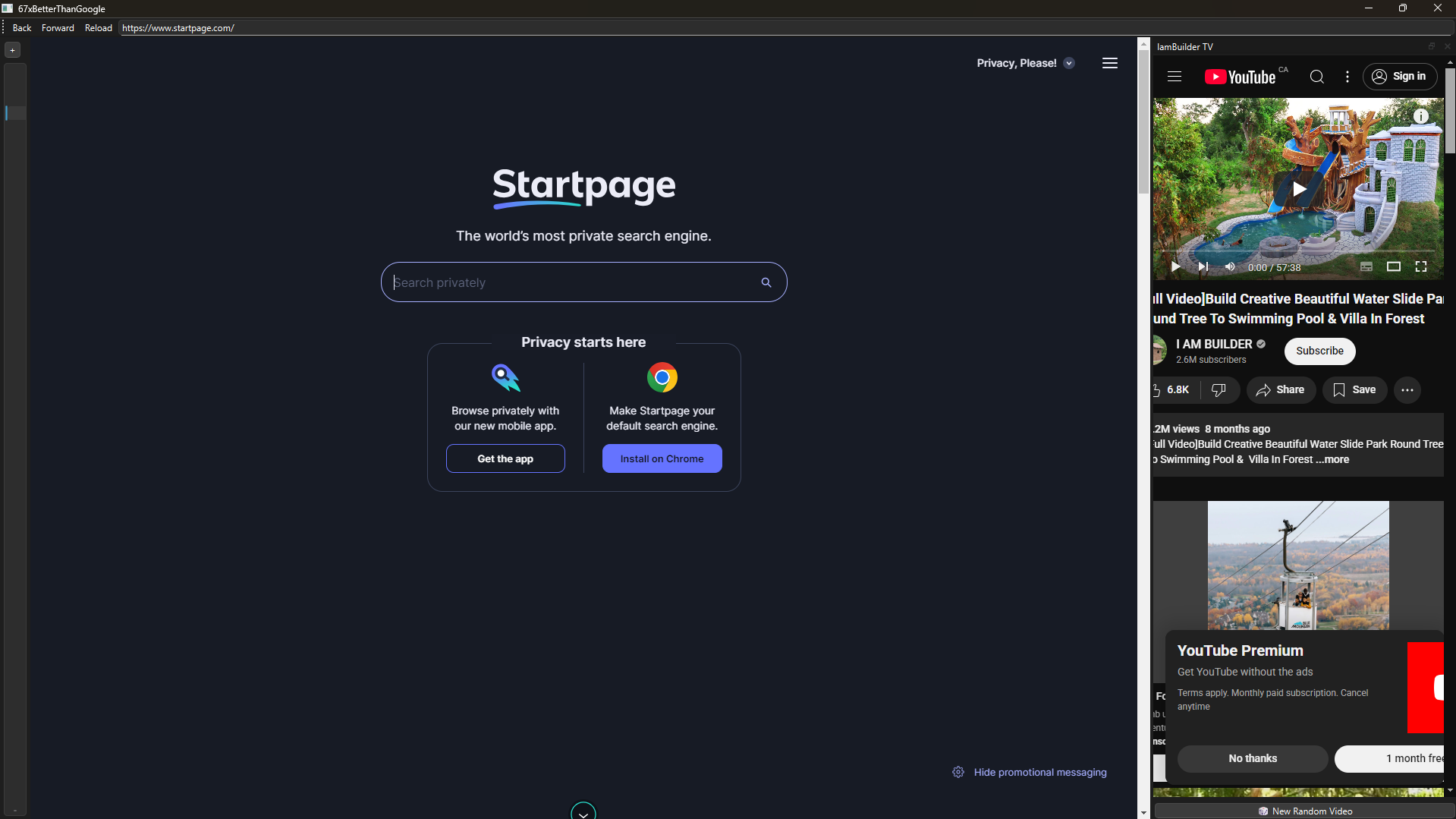Minimize the 67xBetterThanGoogle window
Screen dimensions: 1456x819
pos(1369,8)
